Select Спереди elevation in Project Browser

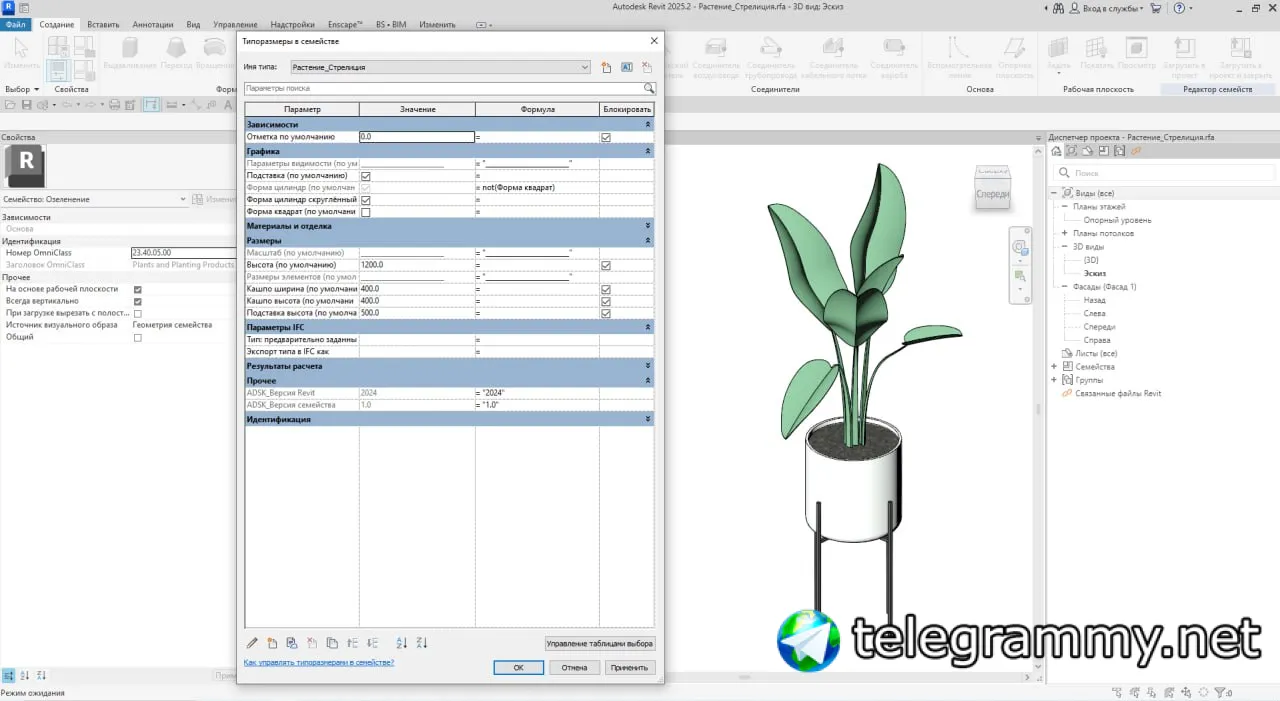click(1099, 327)
